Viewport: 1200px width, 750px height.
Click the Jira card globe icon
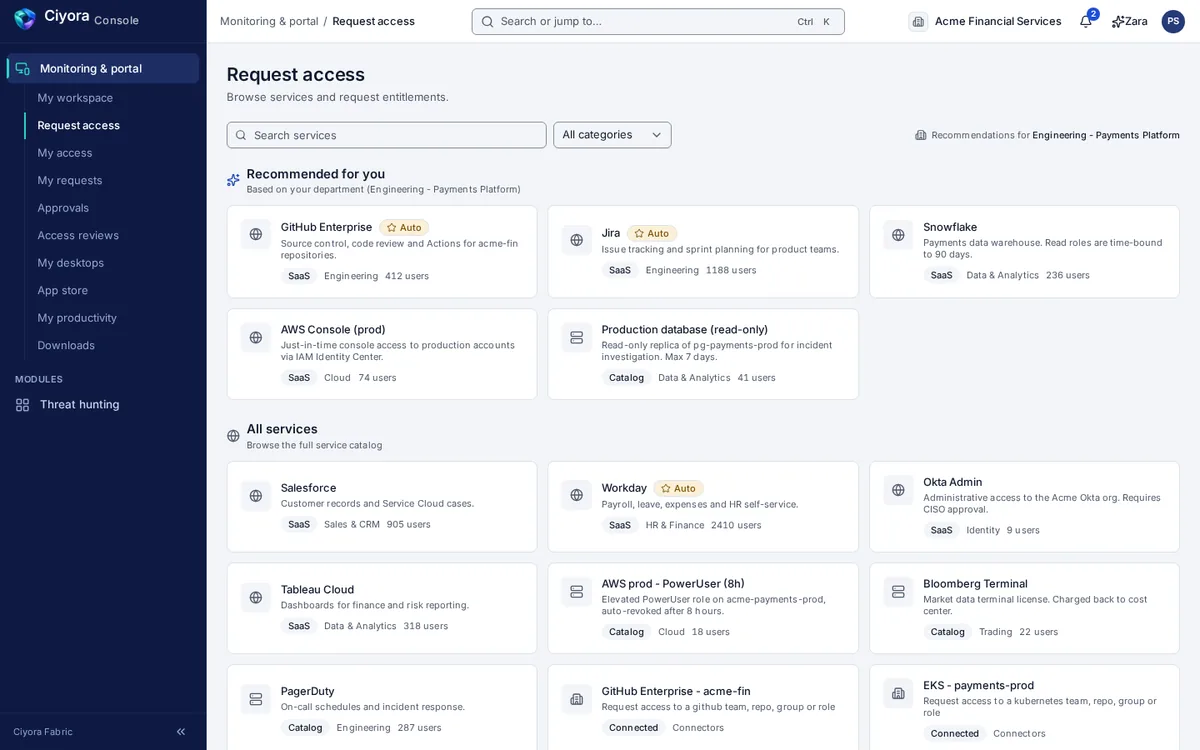pos(576,240)
